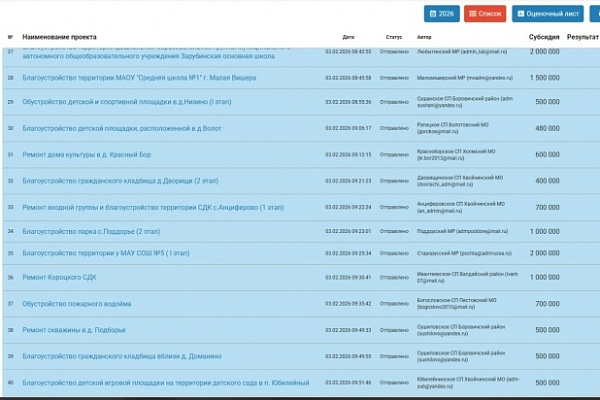
Task: Sort by the Субсидия column header
Action: pyautogui.click(x=544, y=36)
